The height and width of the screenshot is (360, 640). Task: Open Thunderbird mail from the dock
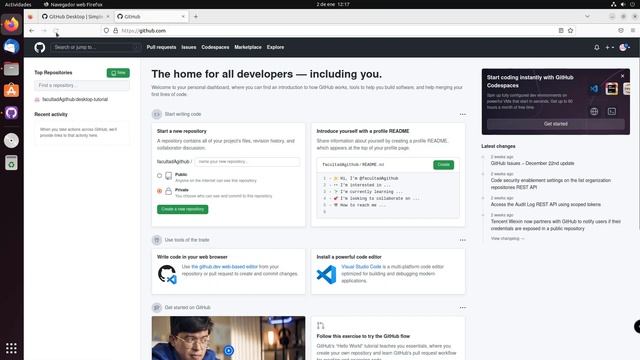11,47
